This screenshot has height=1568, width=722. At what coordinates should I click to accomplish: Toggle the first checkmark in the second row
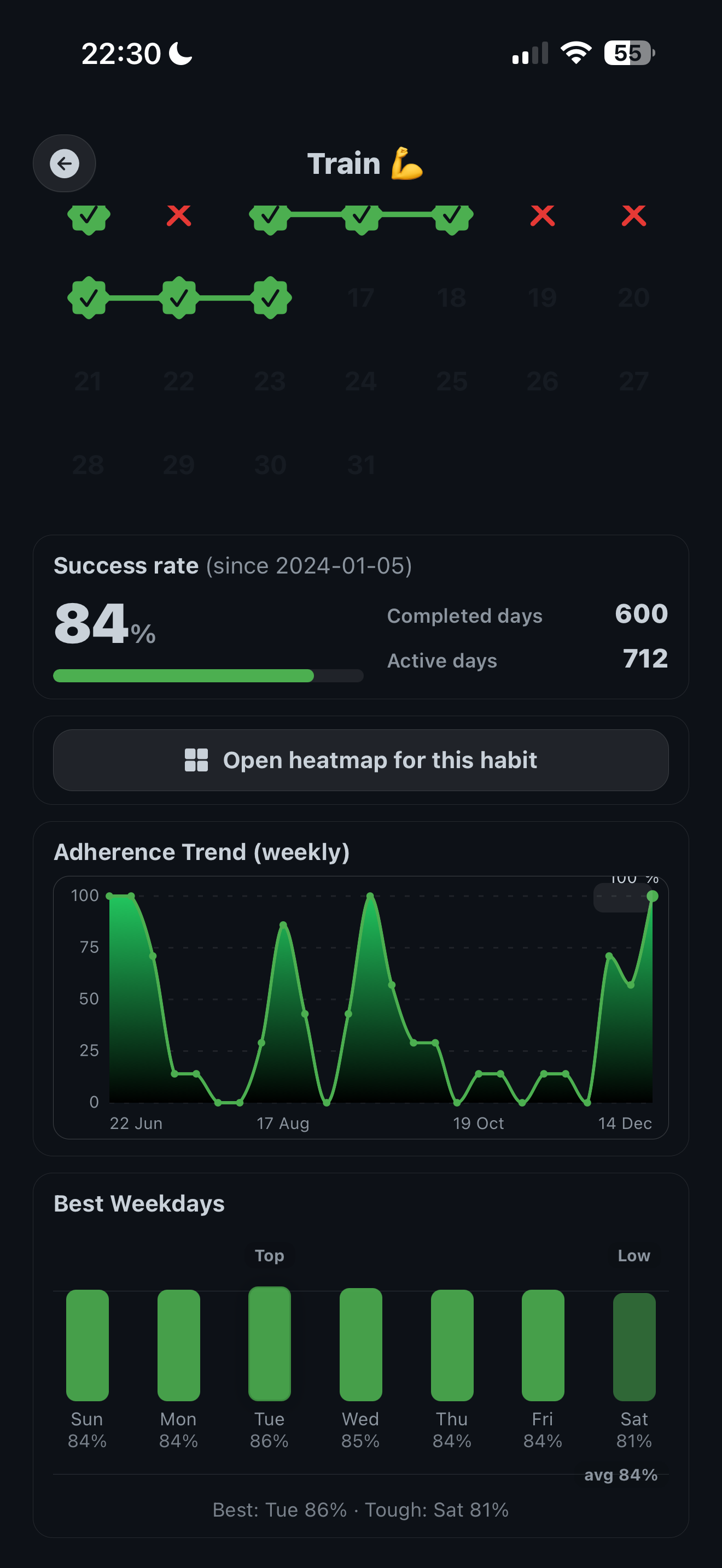point(89,297)
